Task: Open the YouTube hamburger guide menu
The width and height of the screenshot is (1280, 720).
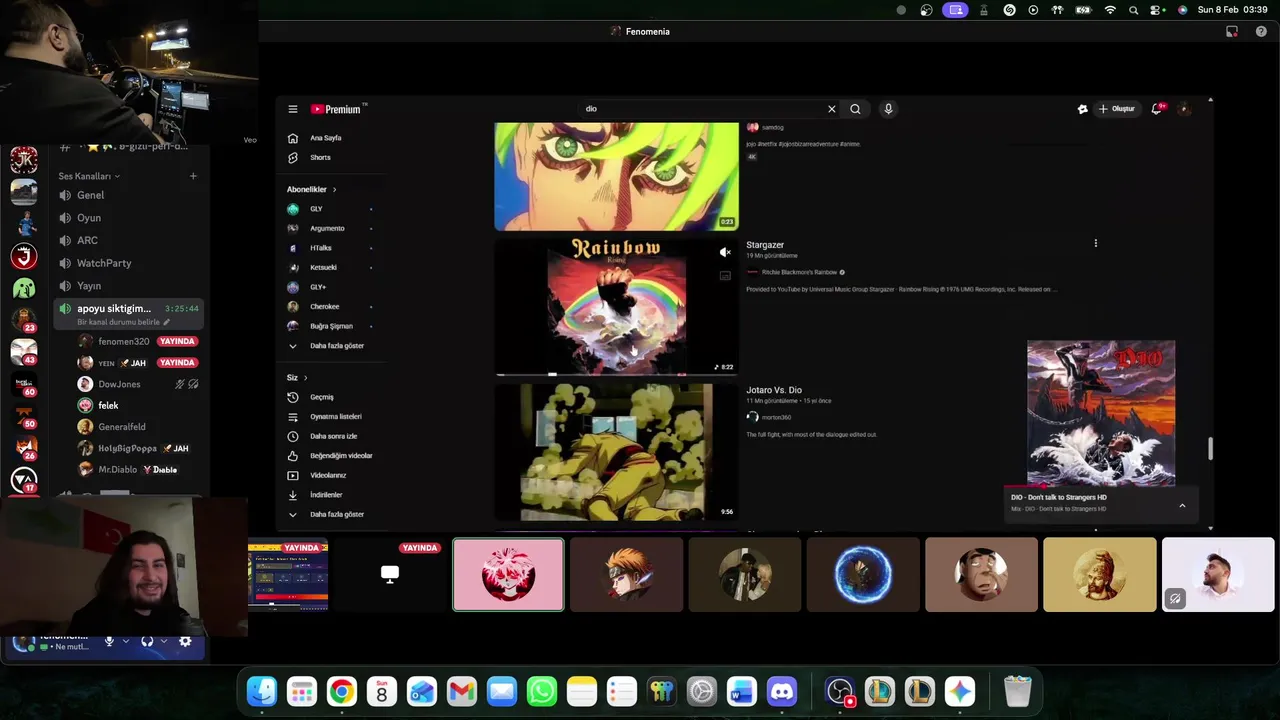Action: tap(293, 109)
